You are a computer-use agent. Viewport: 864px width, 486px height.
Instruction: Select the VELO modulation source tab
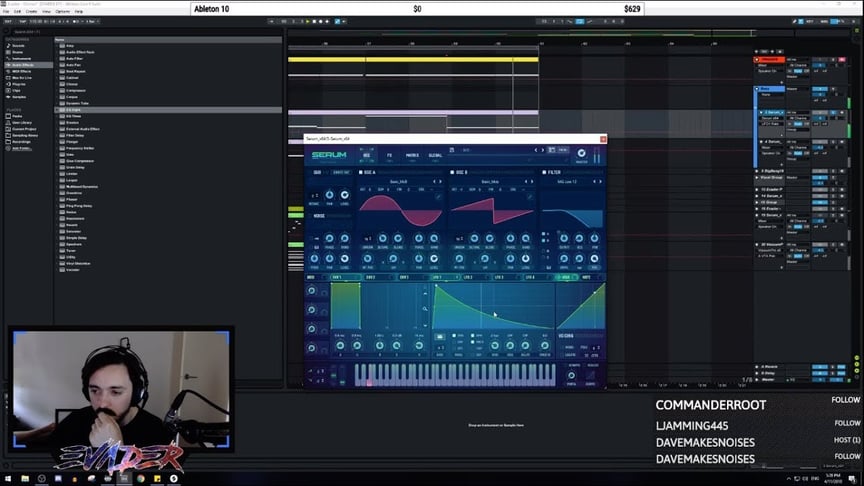point(565,277)
